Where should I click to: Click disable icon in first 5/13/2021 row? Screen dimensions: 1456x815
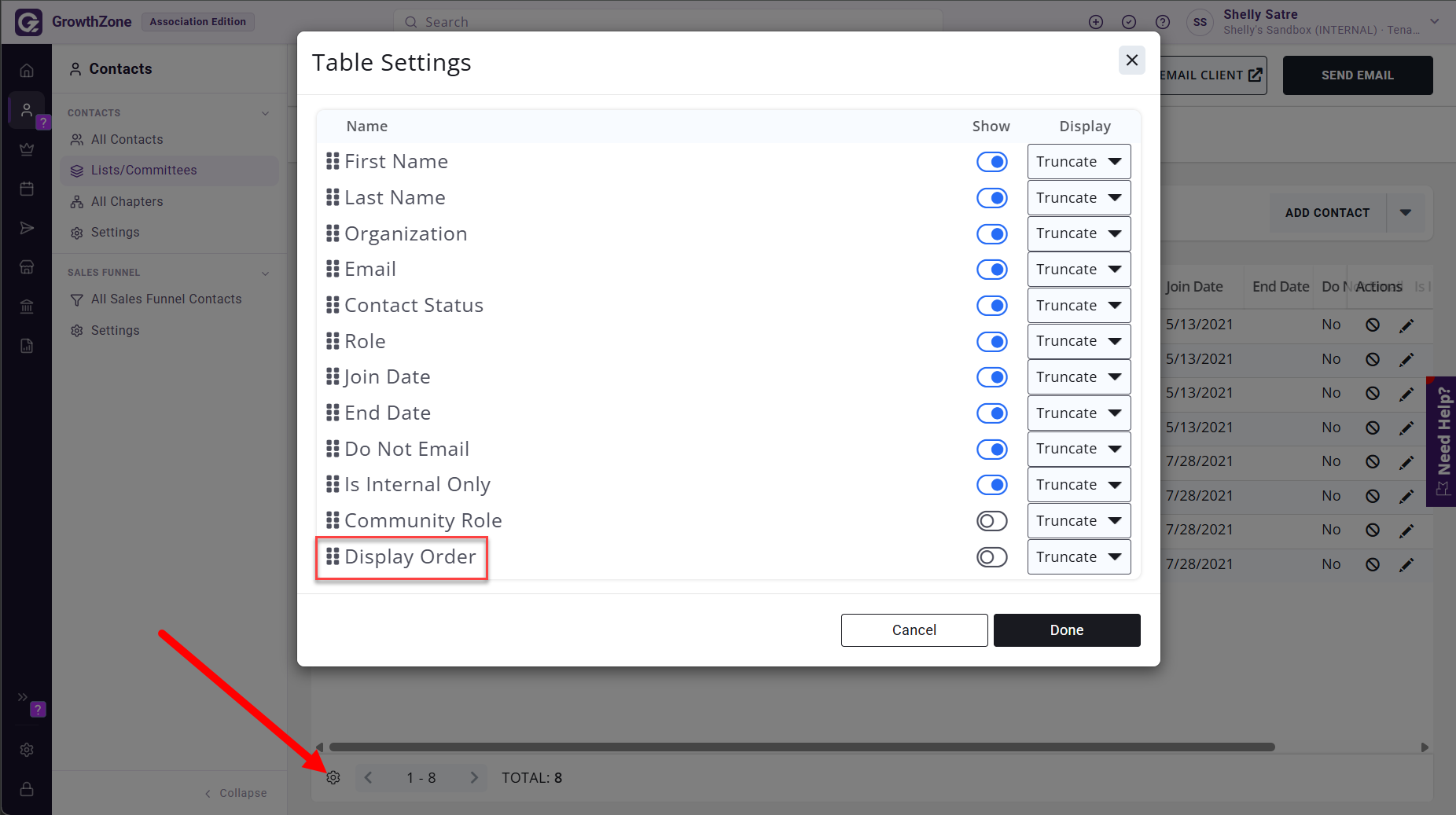(x=1373, y=325)
